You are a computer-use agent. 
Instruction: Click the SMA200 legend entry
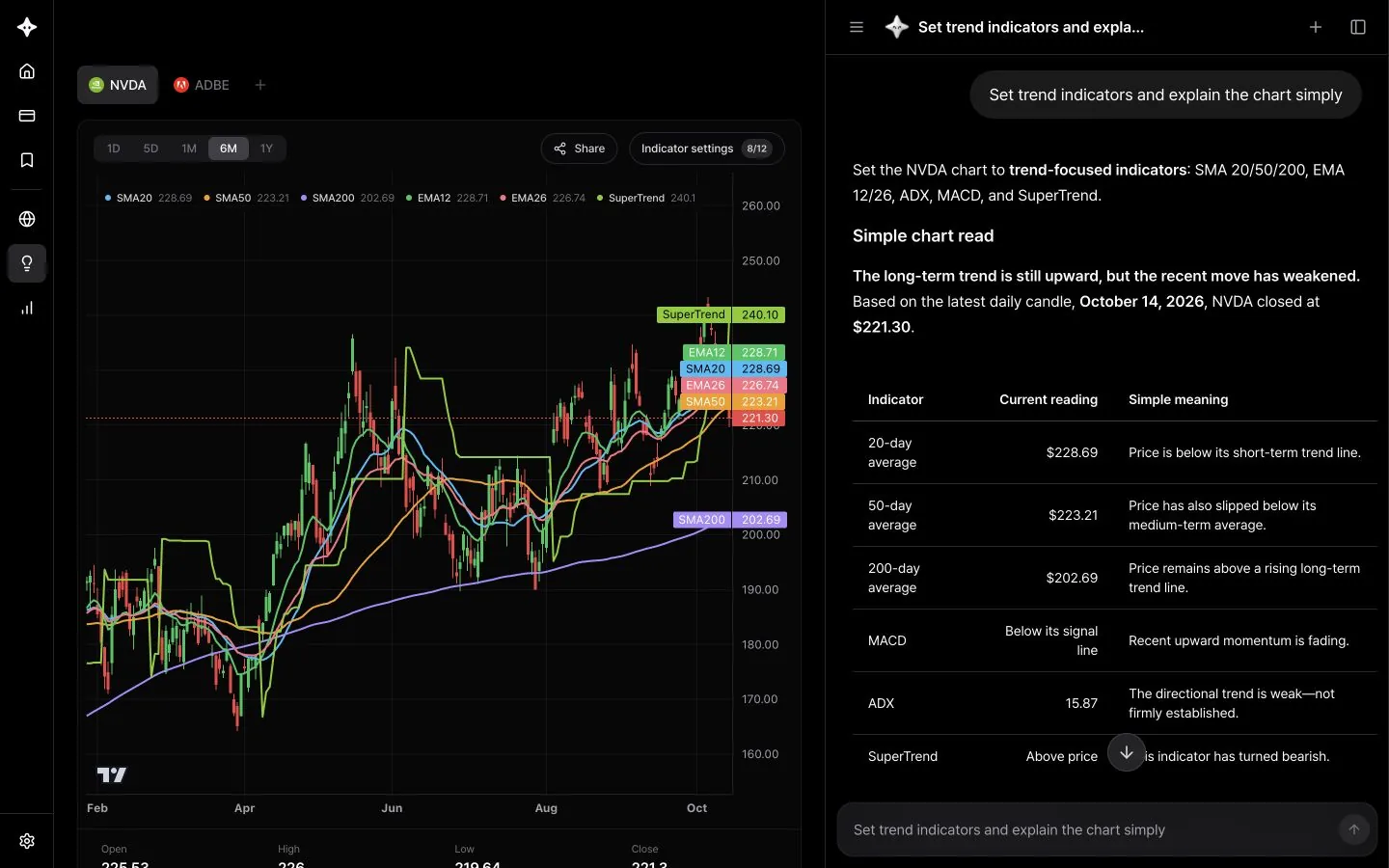click(x=347, y=198)
